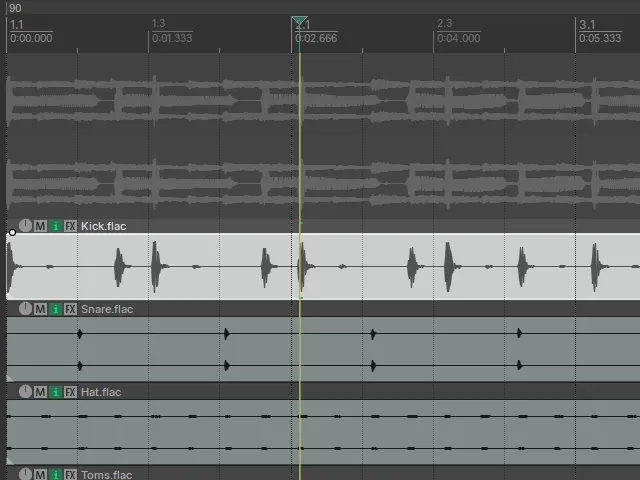Click the tempo marker labeled 90
This screenshot has width=640, height=480.
(15, 8)
